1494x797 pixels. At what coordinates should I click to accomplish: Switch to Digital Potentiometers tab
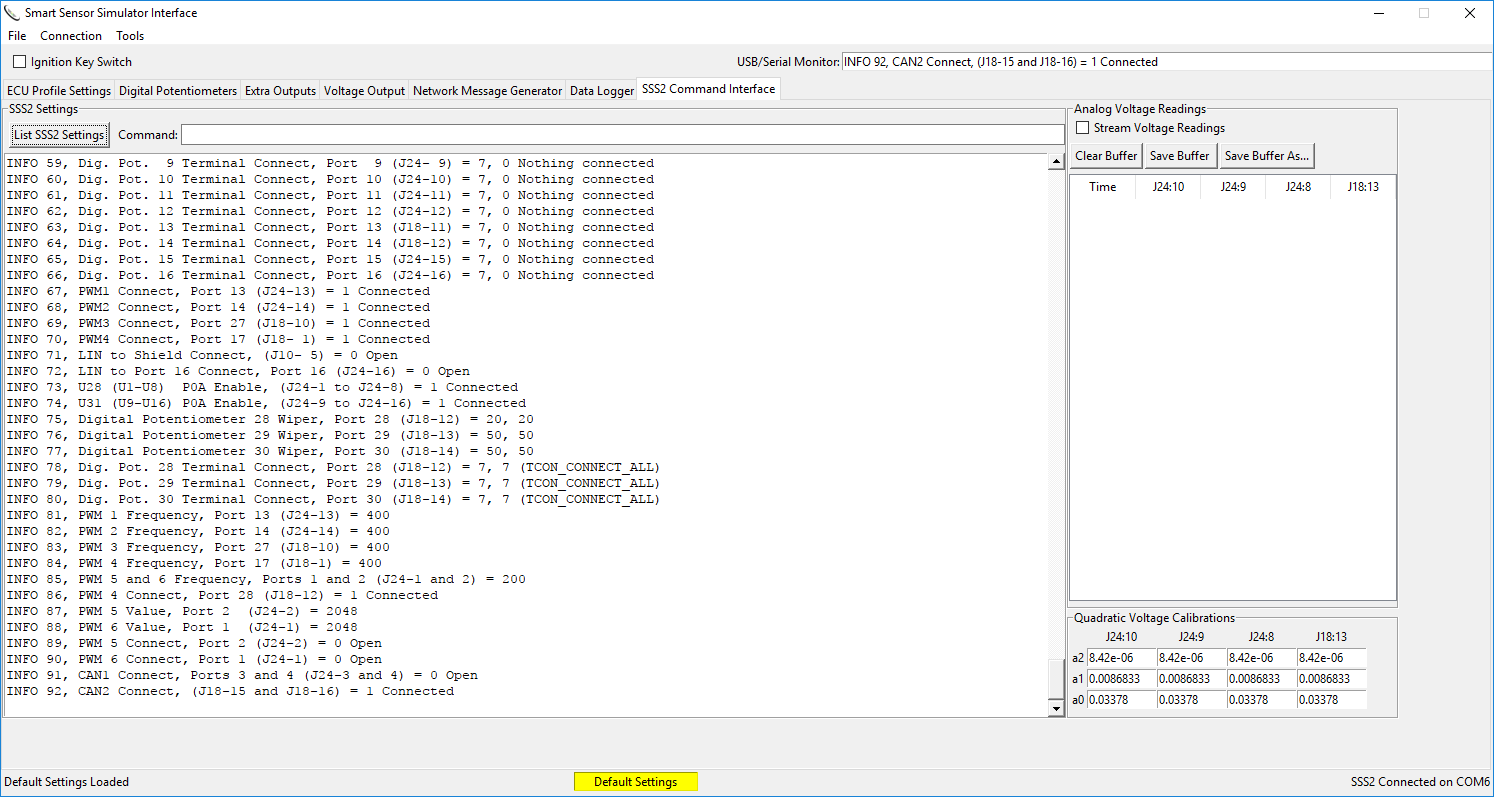(x=178, y=91)
